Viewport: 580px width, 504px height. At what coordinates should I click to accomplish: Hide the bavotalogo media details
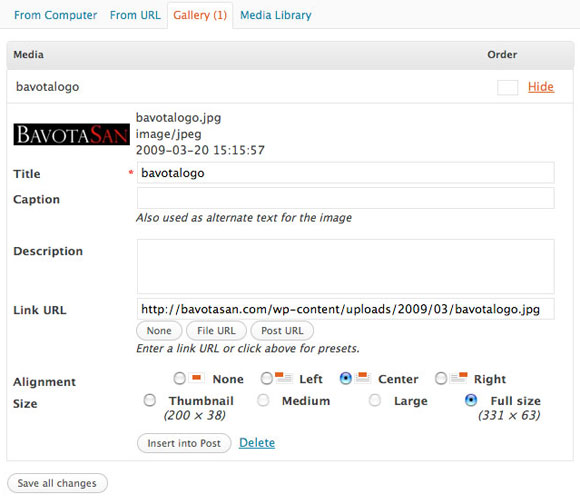point(541,87)
